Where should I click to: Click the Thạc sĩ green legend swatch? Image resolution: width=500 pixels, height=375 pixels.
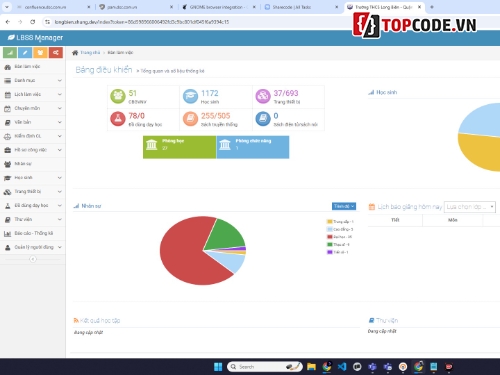(330, 245)
